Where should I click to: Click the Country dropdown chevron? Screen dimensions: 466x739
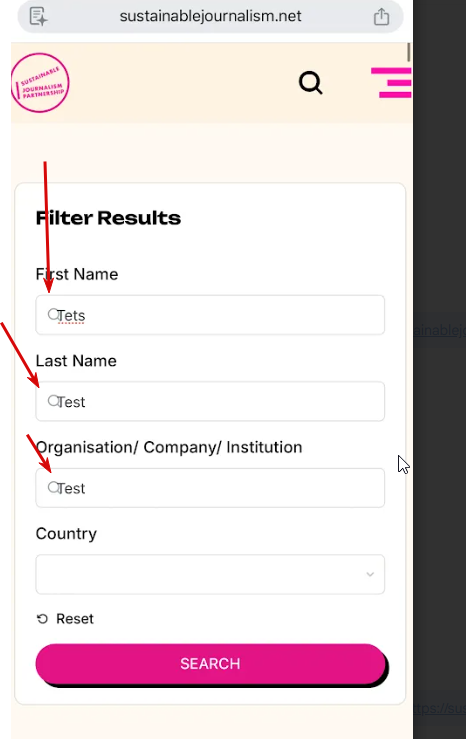370,574
